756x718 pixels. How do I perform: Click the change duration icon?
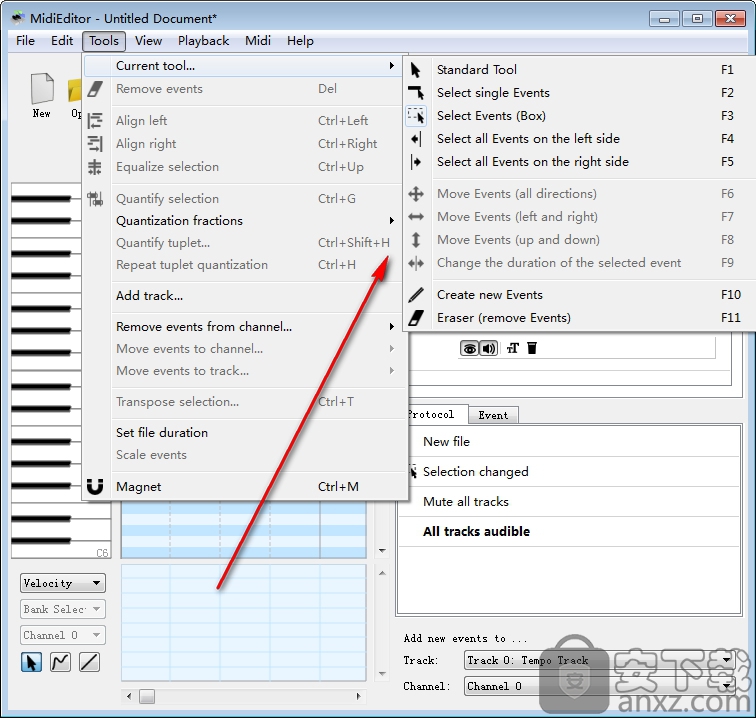[x=416, y=263]
